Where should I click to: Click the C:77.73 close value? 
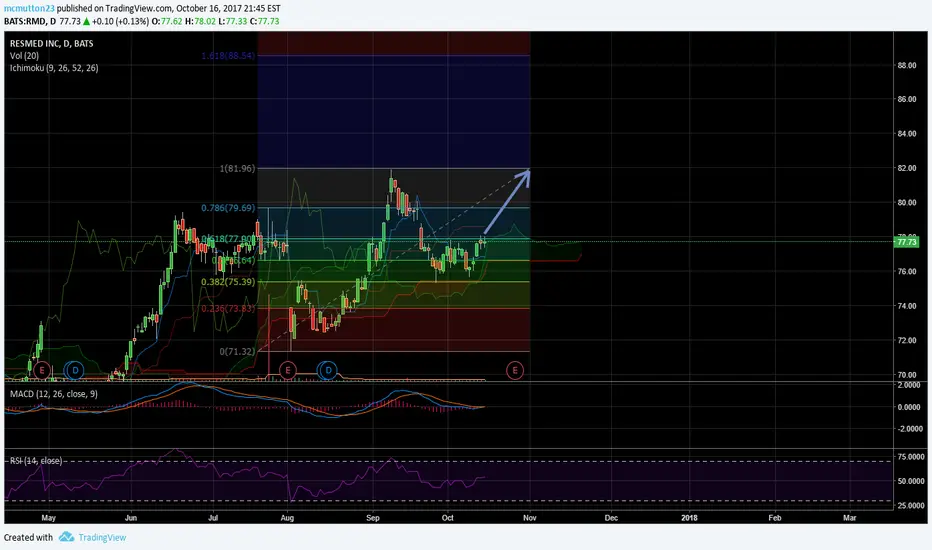click(265, 21)
